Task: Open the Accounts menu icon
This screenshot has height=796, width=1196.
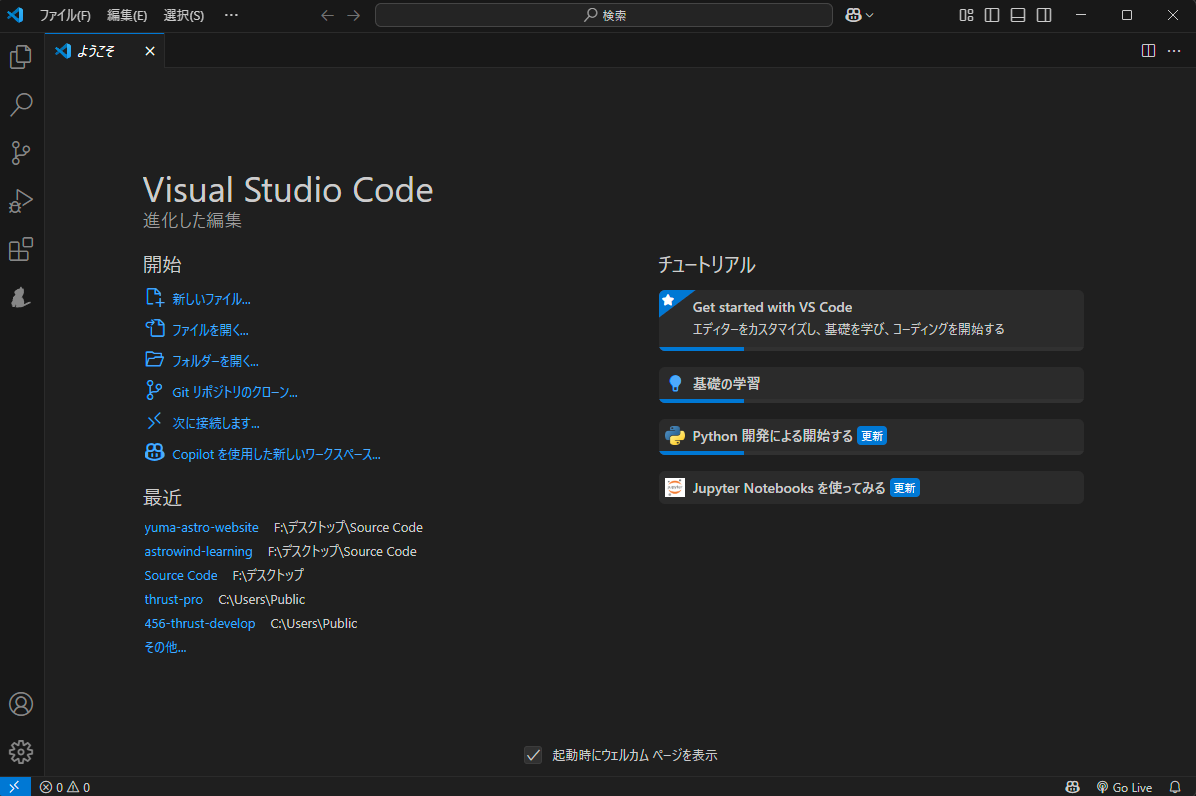Action: point(21,704)
